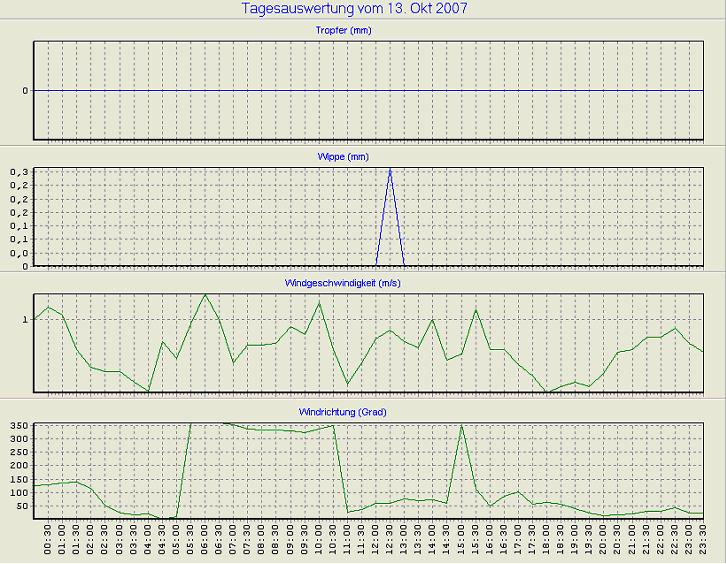The width and height of the screenshot is (726, 564).
Task: Click the 12:30 time axis label
Action: click(390, 542)
